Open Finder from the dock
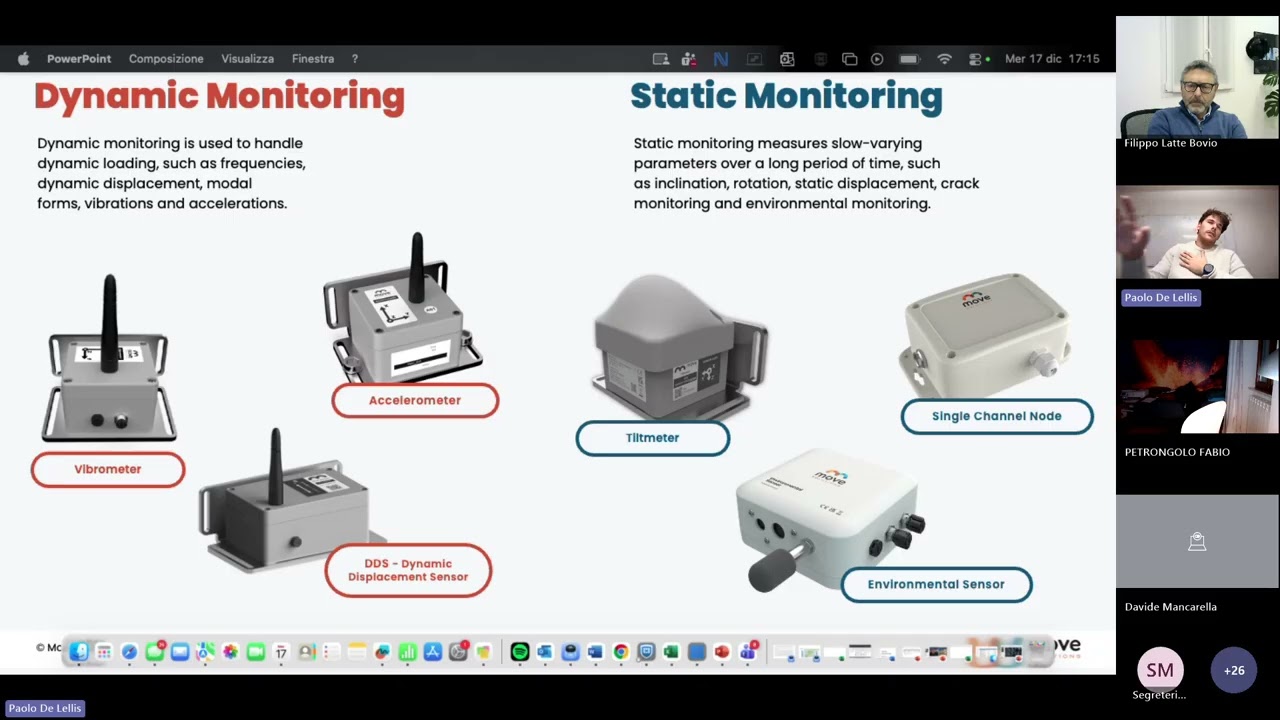The image size is (1280, 720). point(79,652)
